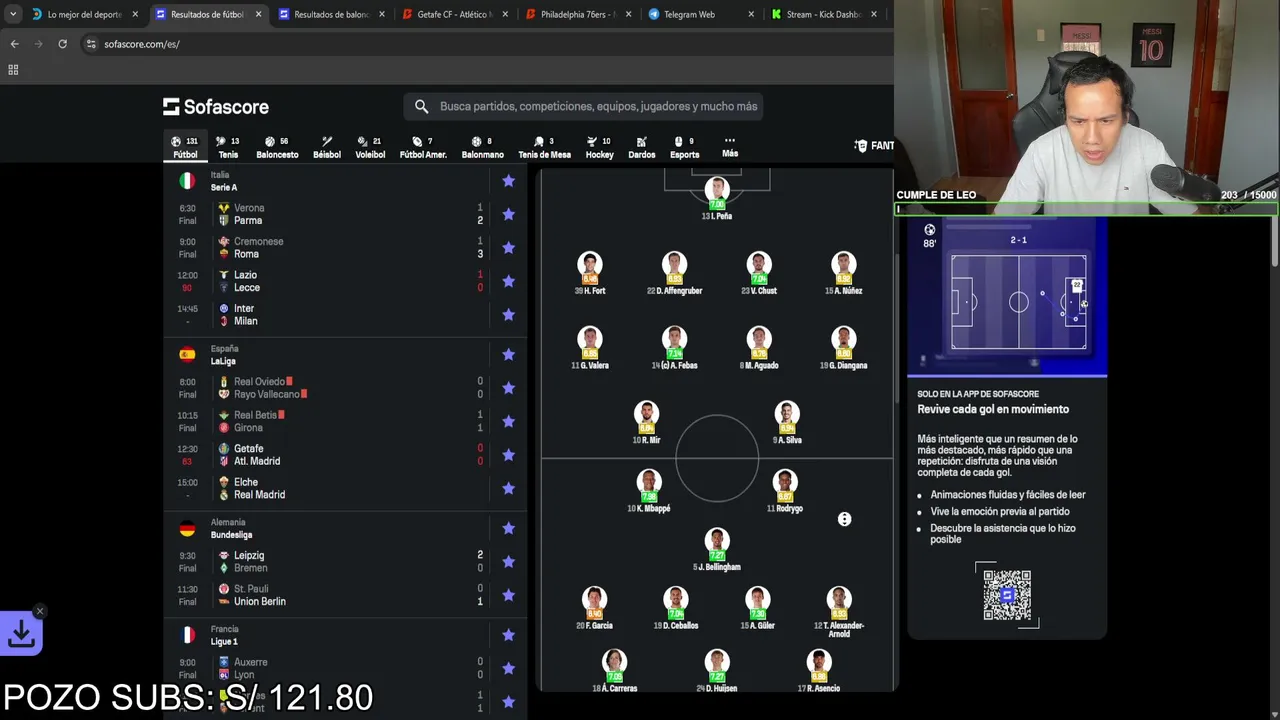The width and height of the screenshot is (1280, 720).
Task: Select the Tenis sport tab
Action: coord(228,147)
